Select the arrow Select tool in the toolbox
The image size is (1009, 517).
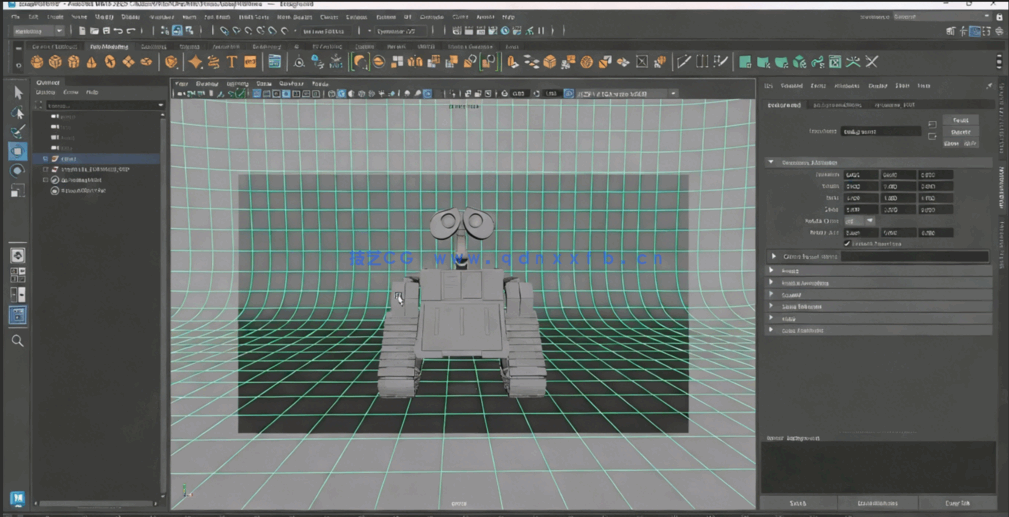point(17,92)
